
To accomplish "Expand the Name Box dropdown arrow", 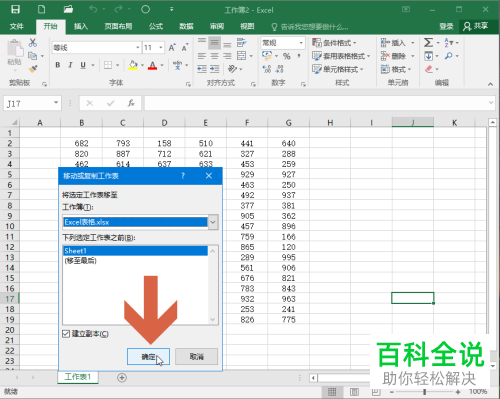I will pos(56,103).
